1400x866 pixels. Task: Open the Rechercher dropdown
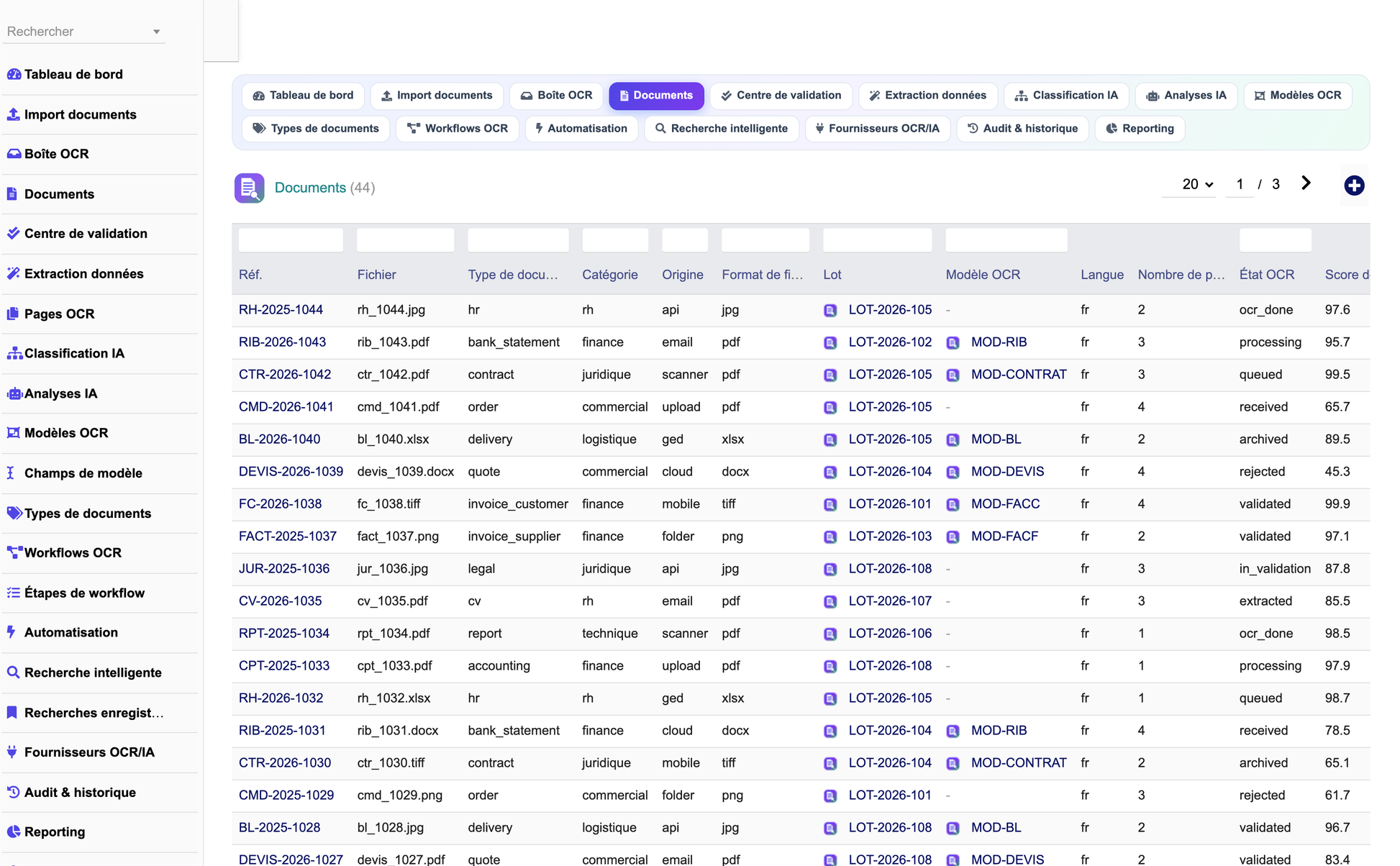click(x=84, y=32)
